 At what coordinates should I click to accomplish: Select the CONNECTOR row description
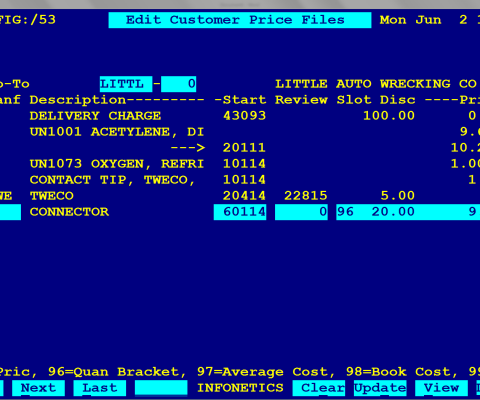click(69, 212)
